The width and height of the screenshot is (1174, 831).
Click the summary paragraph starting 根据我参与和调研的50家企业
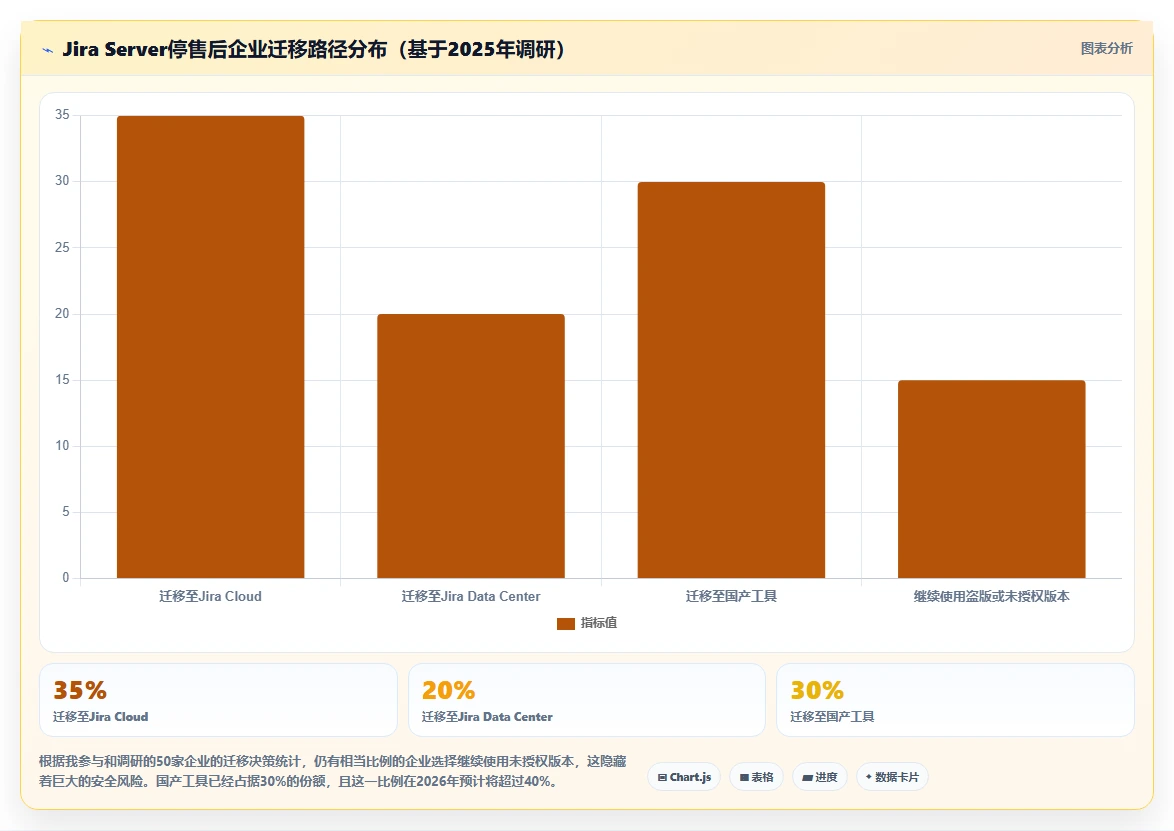point(333,771)
